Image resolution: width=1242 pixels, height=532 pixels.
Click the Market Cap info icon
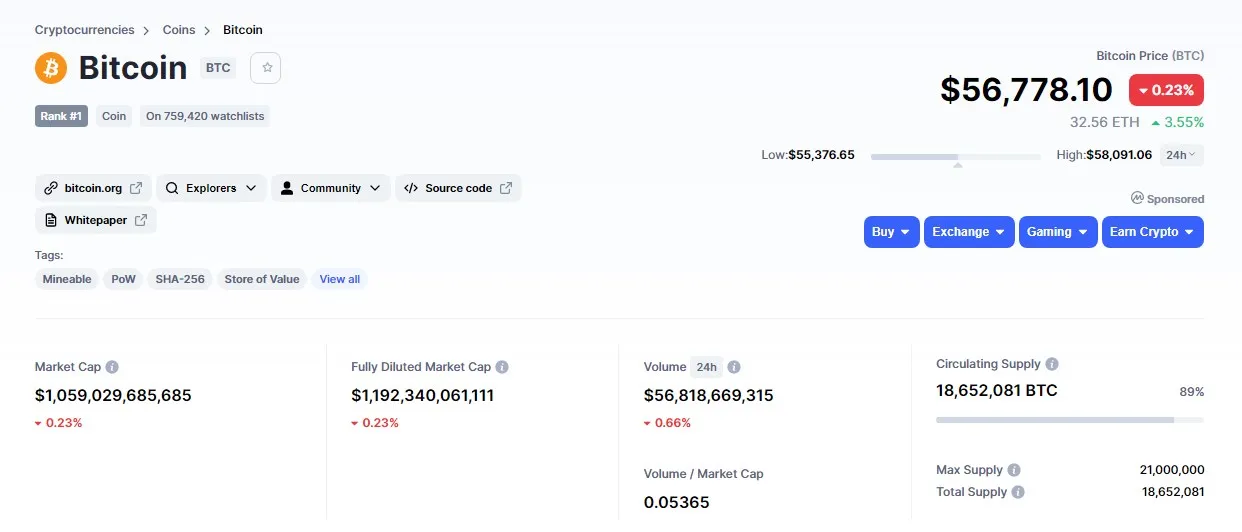pos(112,367)
